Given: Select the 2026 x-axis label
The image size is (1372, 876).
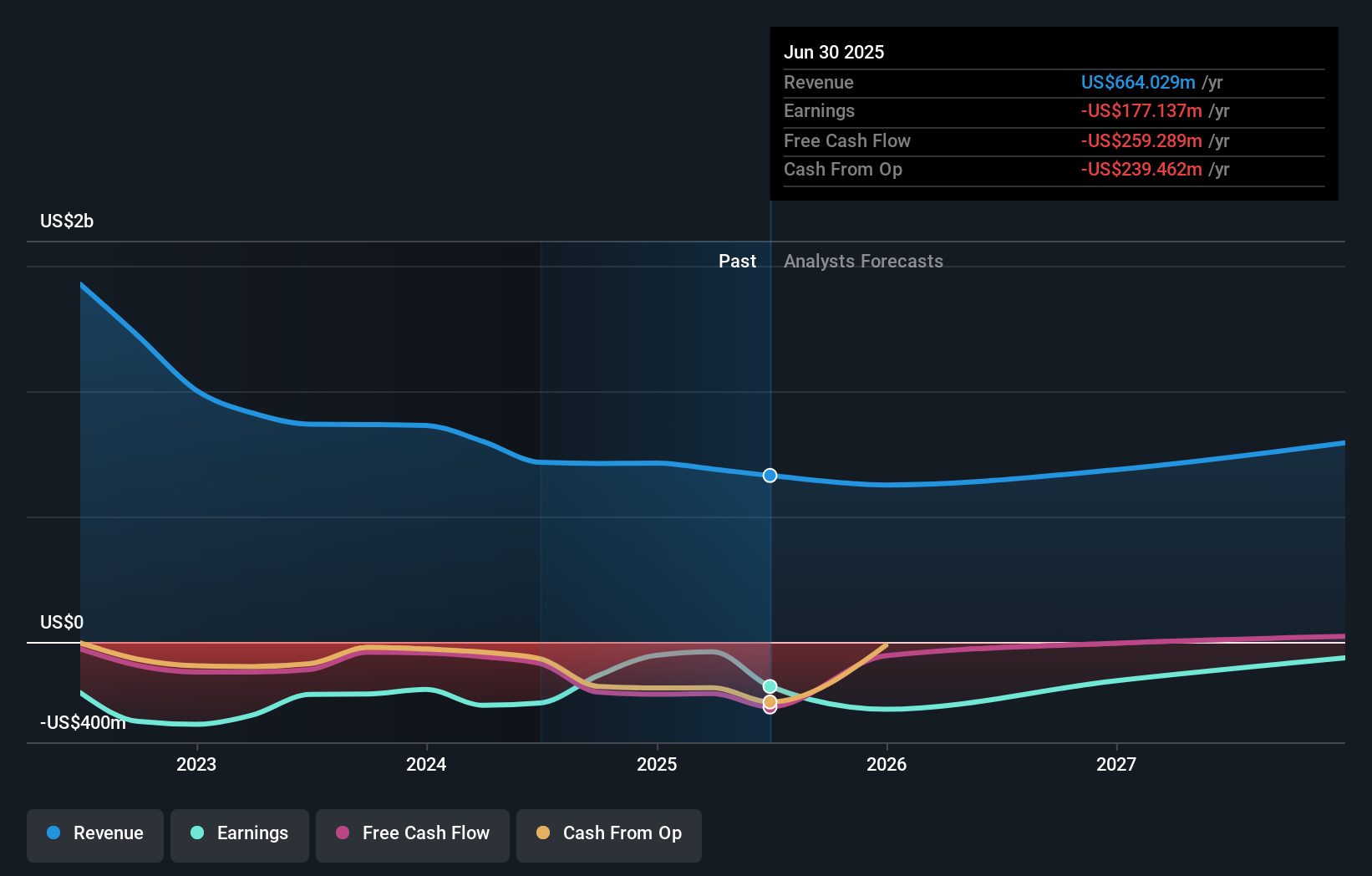Looking at the screenshot, I should pos(887,765).
